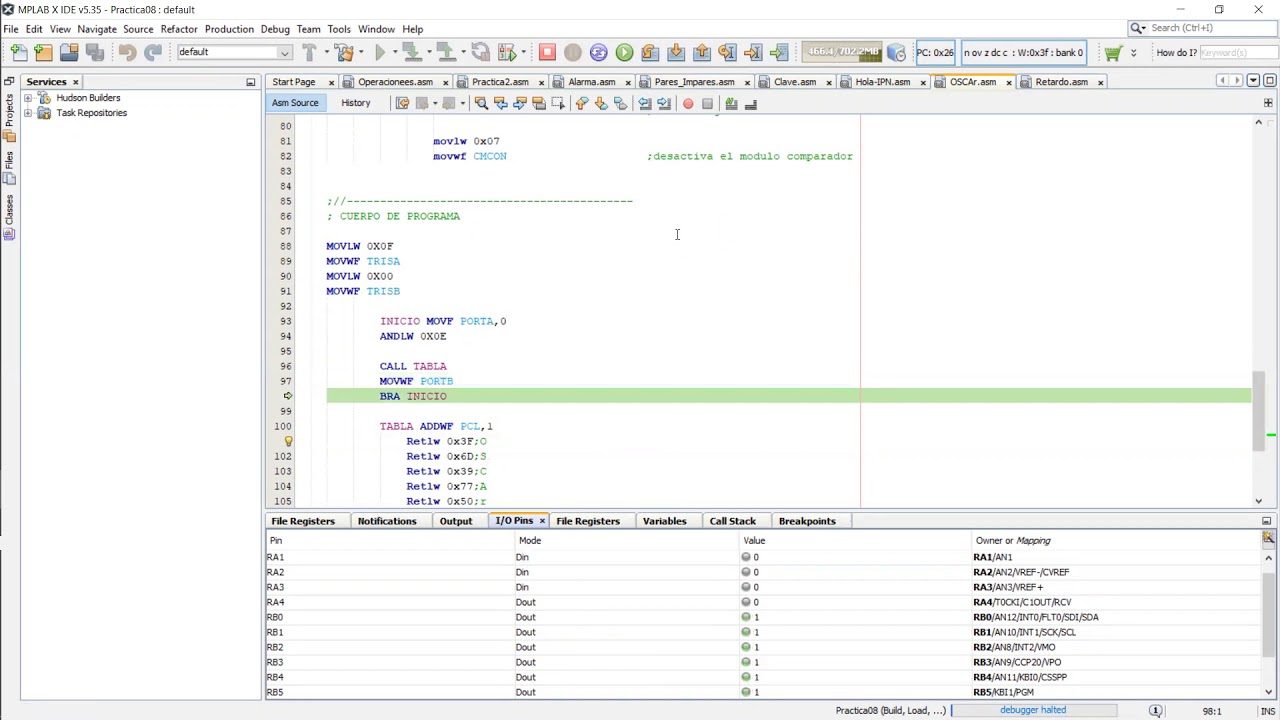Stop the debugger session with the red square

(547, 52)
